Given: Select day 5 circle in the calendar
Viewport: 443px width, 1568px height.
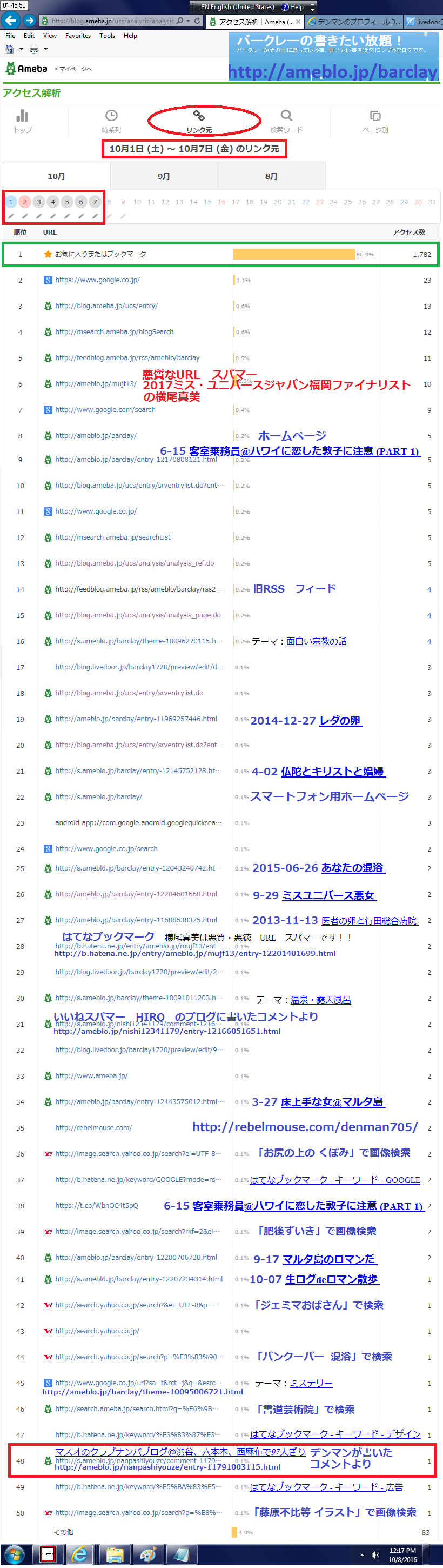Looking at the screenshot, I should click(x=67, y=202).
